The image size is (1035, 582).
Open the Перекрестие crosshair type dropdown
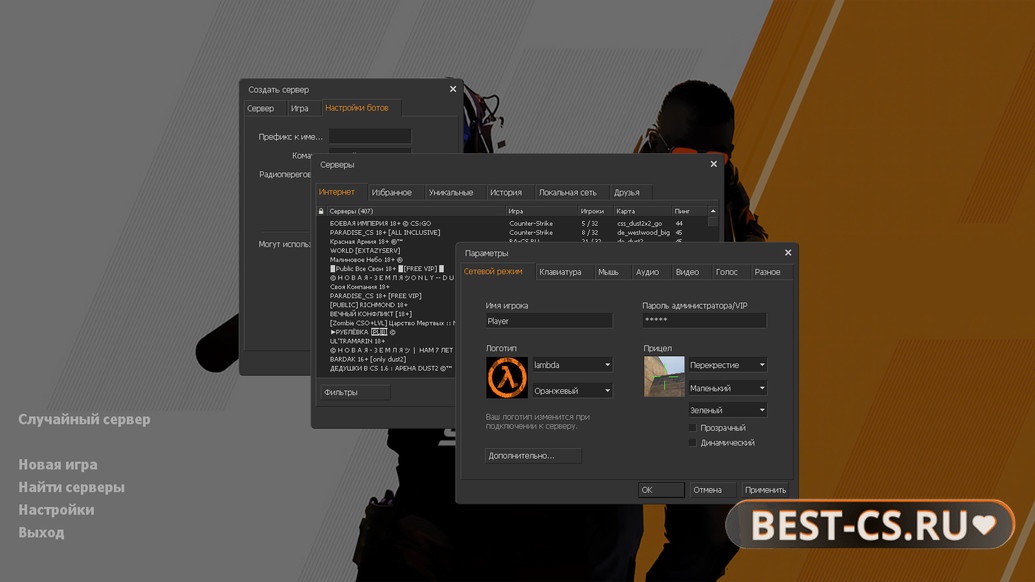pyautogui.click(x=727, y=365)
